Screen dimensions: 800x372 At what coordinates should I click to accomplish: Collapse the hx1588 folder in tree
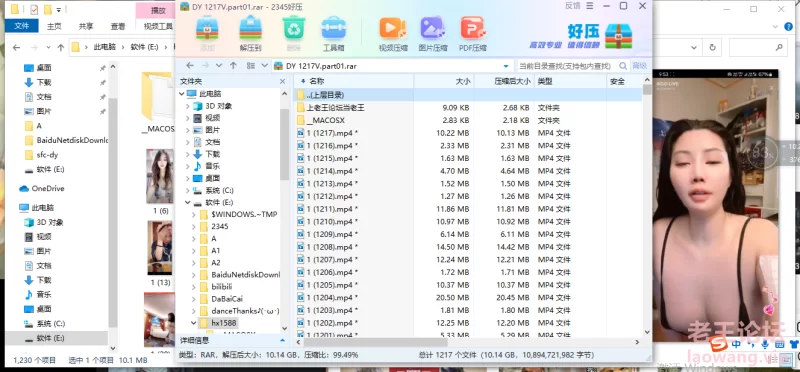(193, 323)
